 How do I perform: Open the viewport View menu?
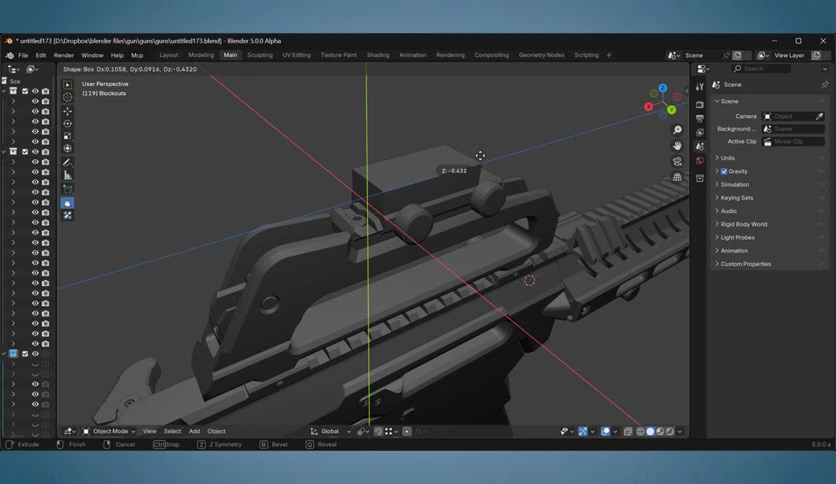coord(149,431)
